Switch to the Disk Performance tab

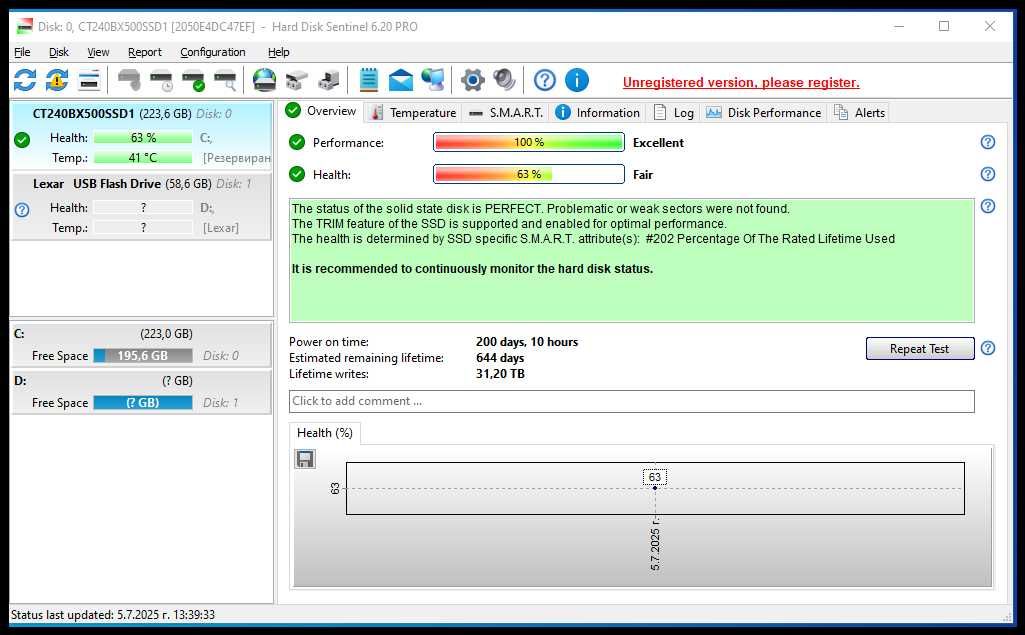tap(764, 112)
